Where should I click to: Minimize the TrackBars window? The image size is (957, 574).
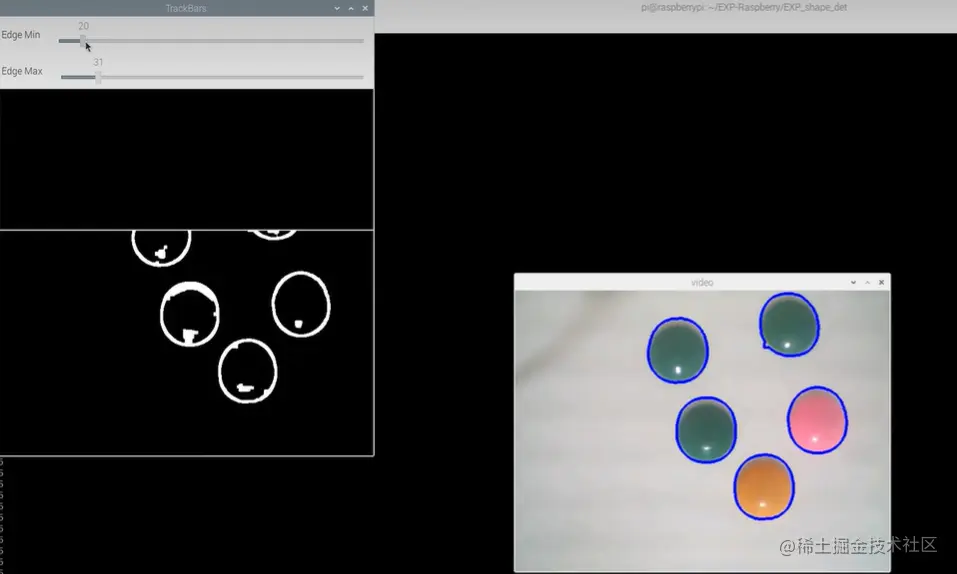(x=337, y=9)
